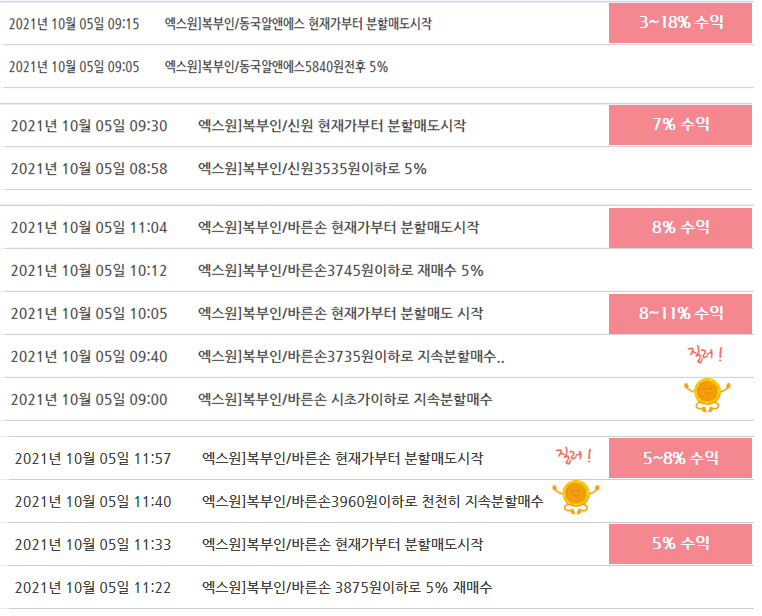Open the 신원3535원이하로 5% message

312,169
